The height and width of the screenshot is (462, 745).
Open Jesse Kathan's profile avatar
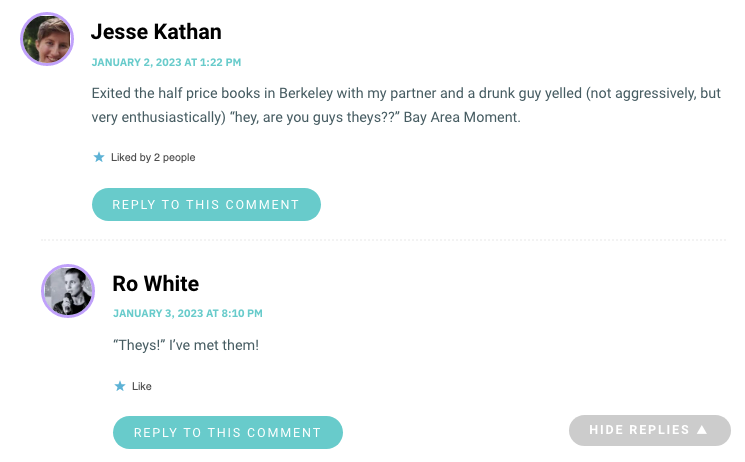(x=47, y=39)
